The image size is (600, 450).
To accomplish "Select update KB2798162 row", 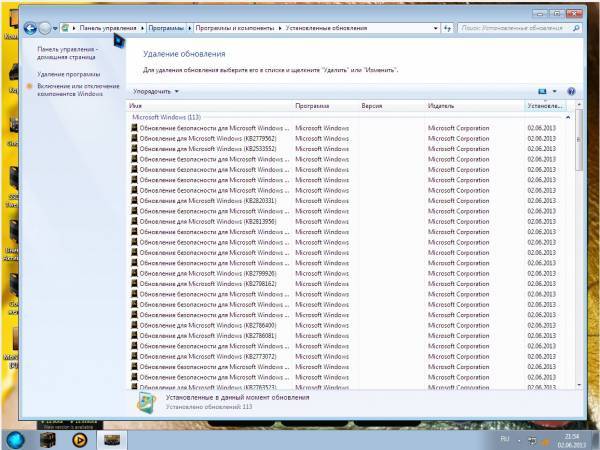I will point(348,284).
